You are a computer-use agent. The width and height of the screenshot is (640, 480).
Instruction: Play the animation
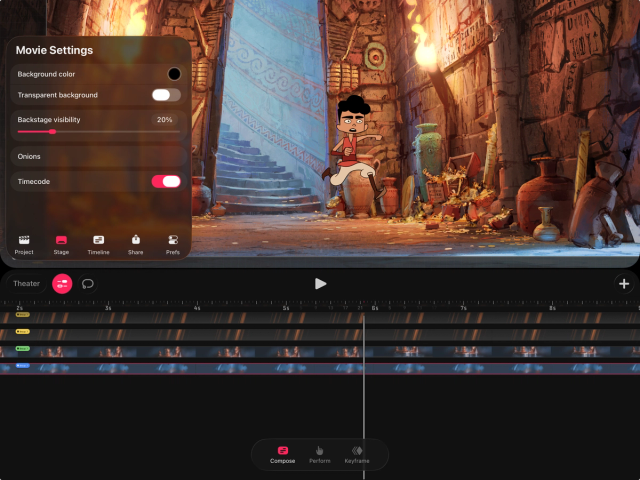click(x=320, y=284)
